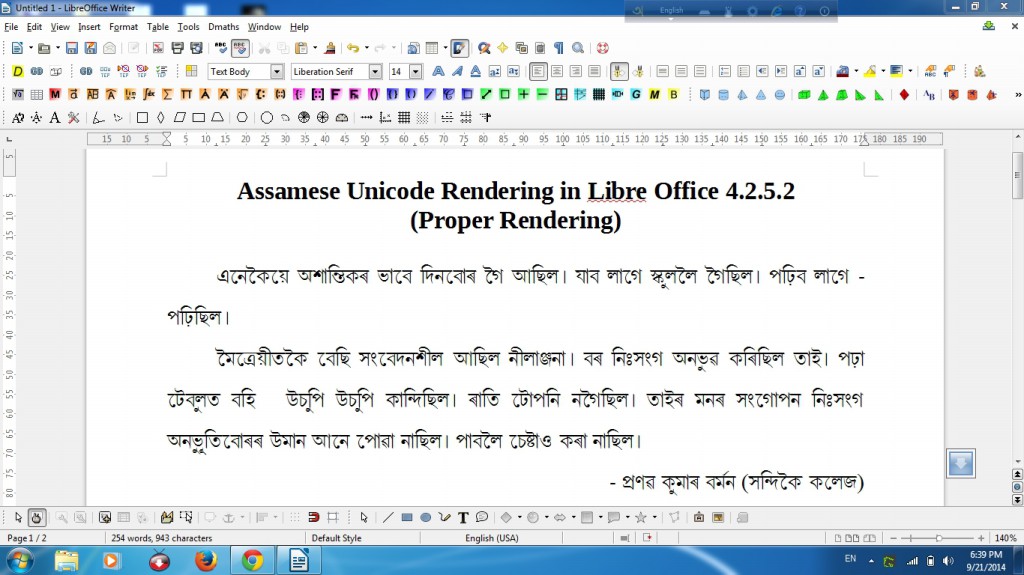
Task: Toggle Align Left paragraph button
Action: click(539, 72)
